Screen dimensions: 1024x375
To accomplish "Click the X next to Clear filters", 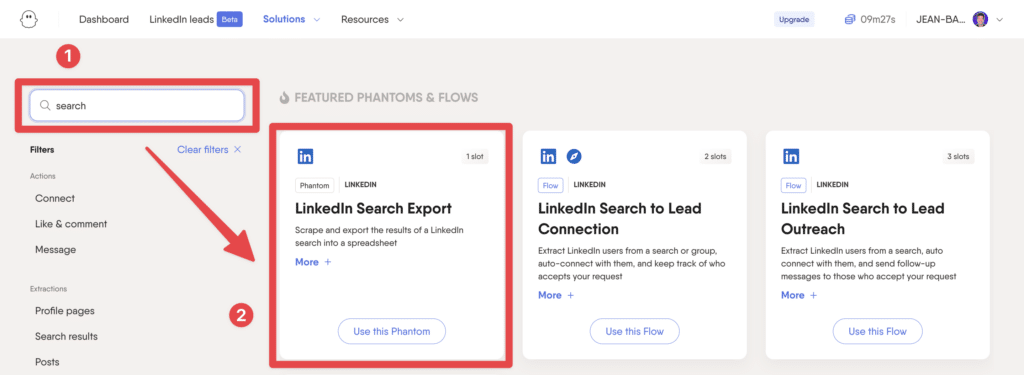I will [x=238, y=150].
